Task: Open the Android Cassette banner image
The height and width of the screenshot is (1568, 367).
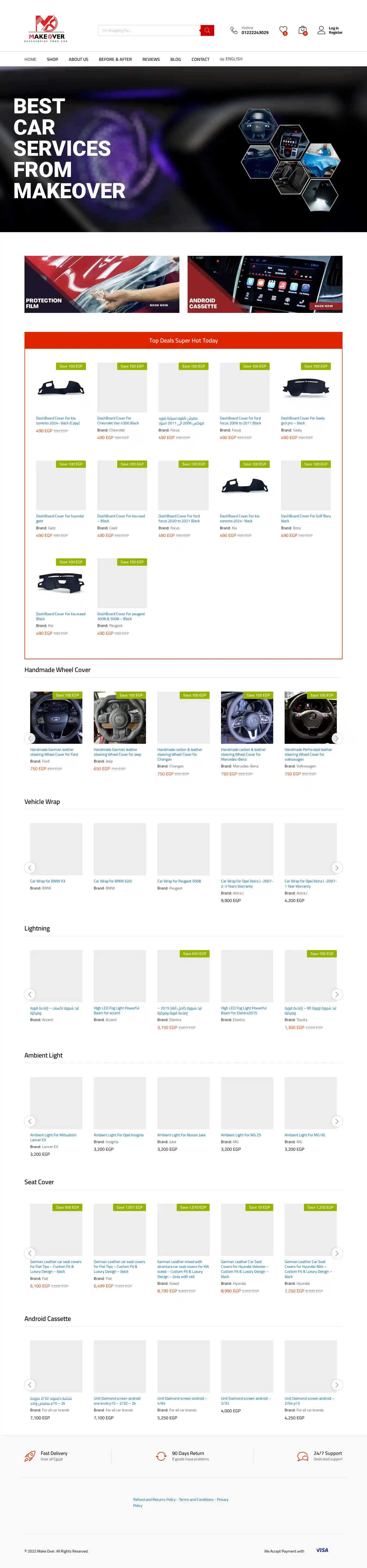Action: click(x=265, y=284)
